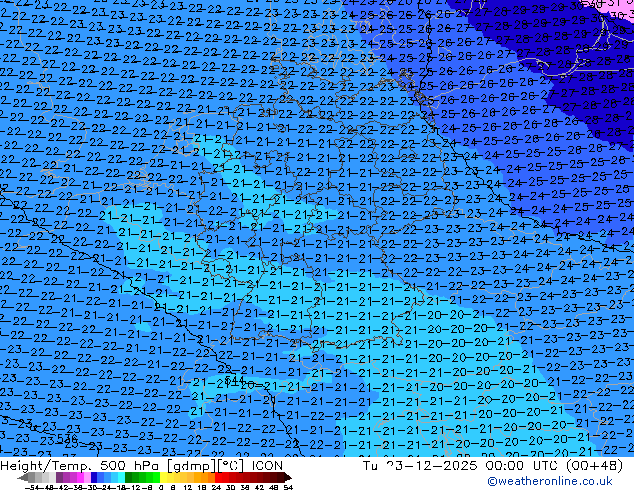Click the '536' height contour label
The width and height of the screenshot is (634, 490).
67,438
